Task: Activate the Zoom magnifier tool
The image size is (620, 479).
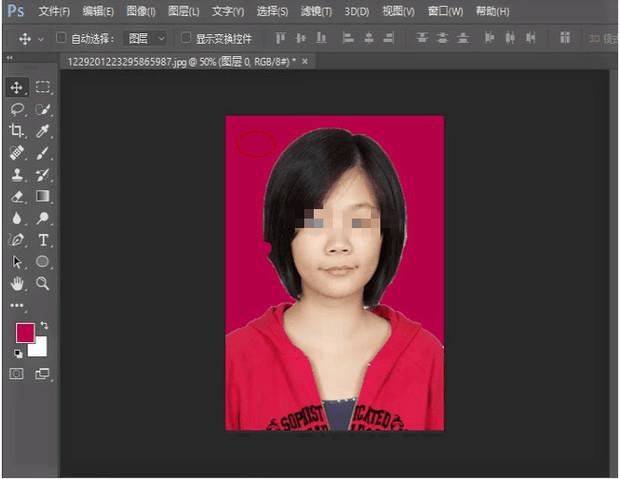Action: click(x=43, y=284)
